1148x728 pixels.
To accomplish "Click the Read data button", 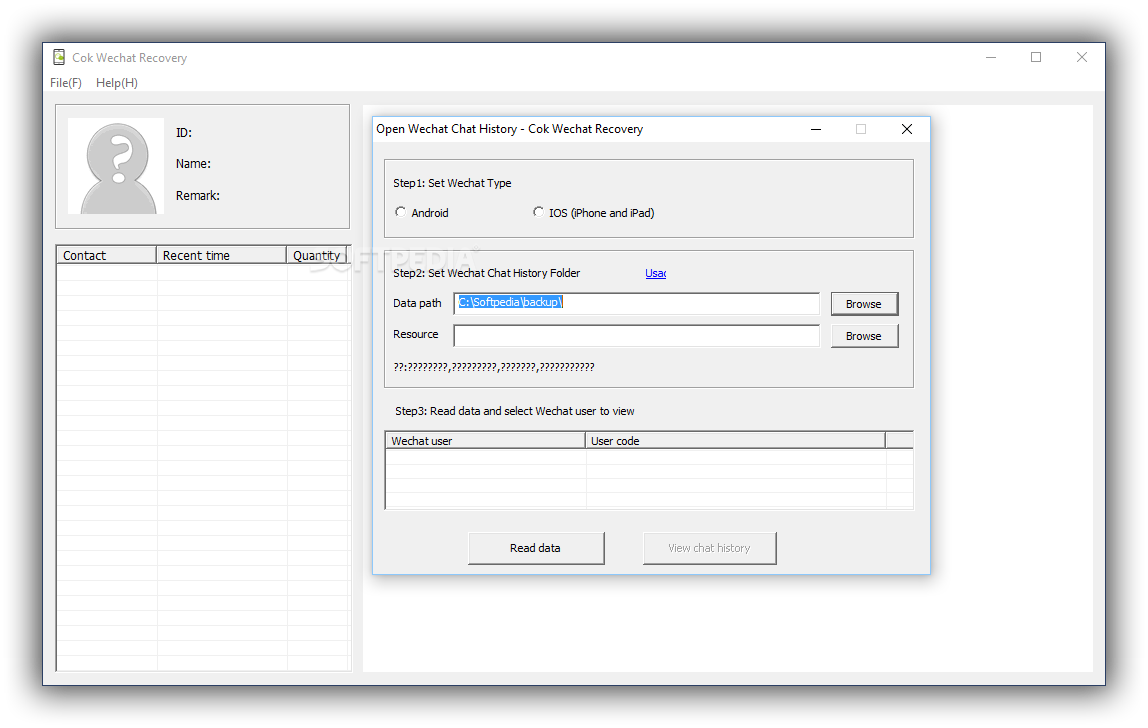I will [536, 548].
